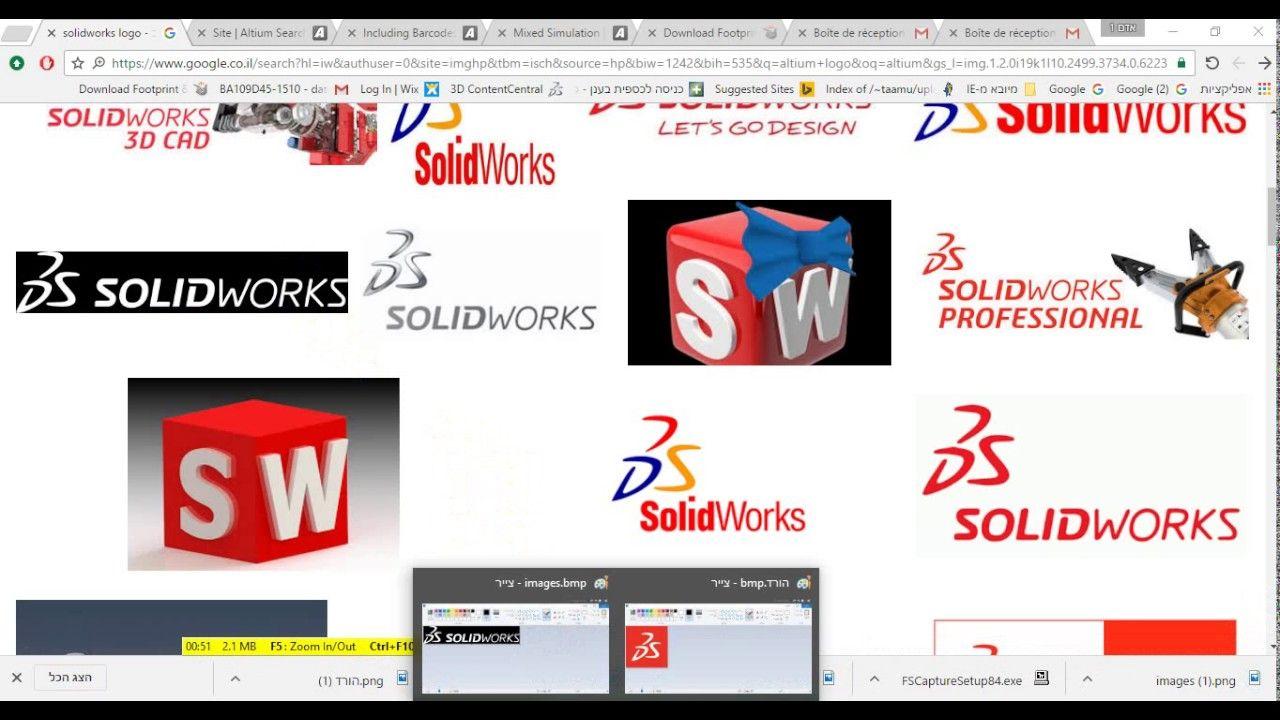Click the green secure padlock icon
The height and width of the screenshot is (720, 1280).
[x=1181, y=63]
